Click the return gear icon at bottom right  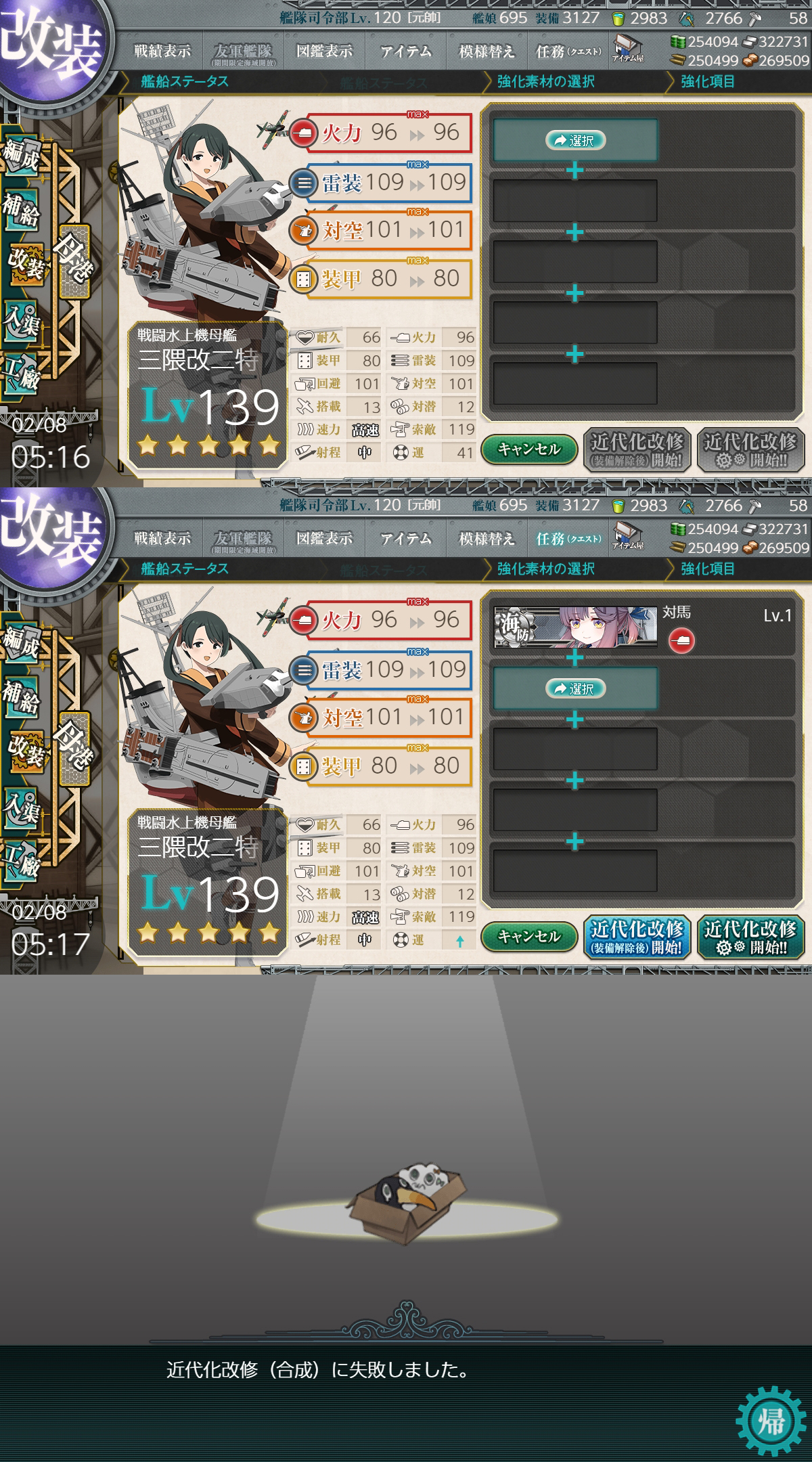click(771, 1420)
